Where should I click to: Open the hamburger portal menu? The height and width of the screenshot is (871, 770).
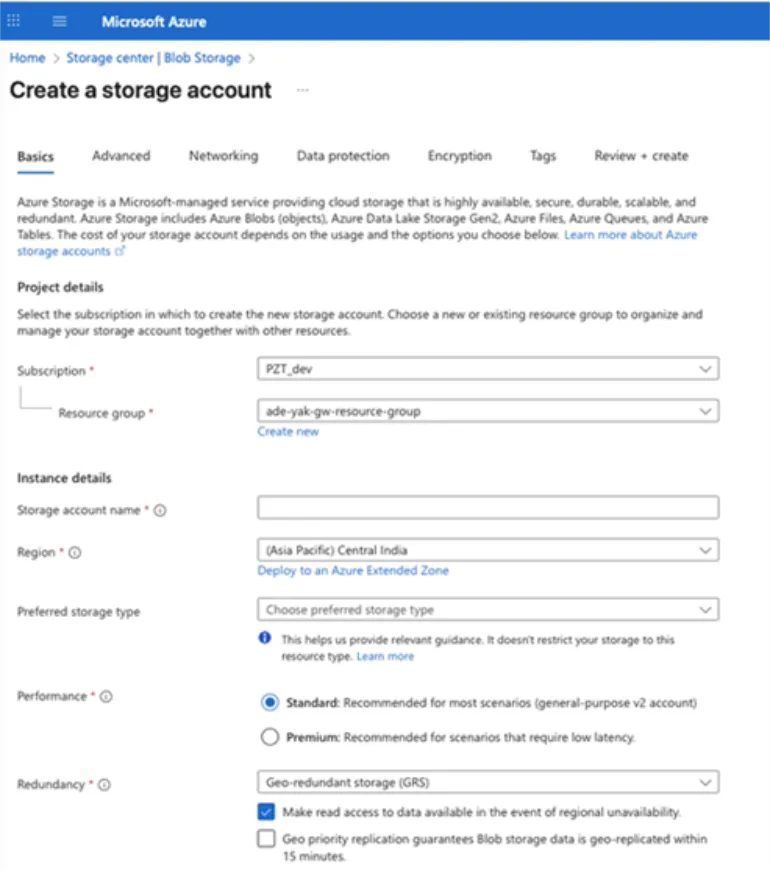[x=59, y=21]
